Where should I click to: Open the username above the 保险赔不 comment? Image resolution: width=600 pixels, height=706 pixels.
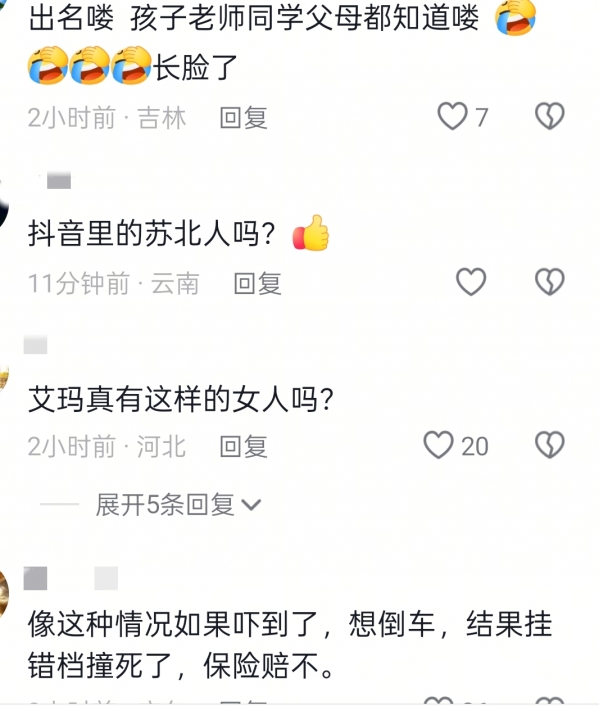(x=71, y=579)
